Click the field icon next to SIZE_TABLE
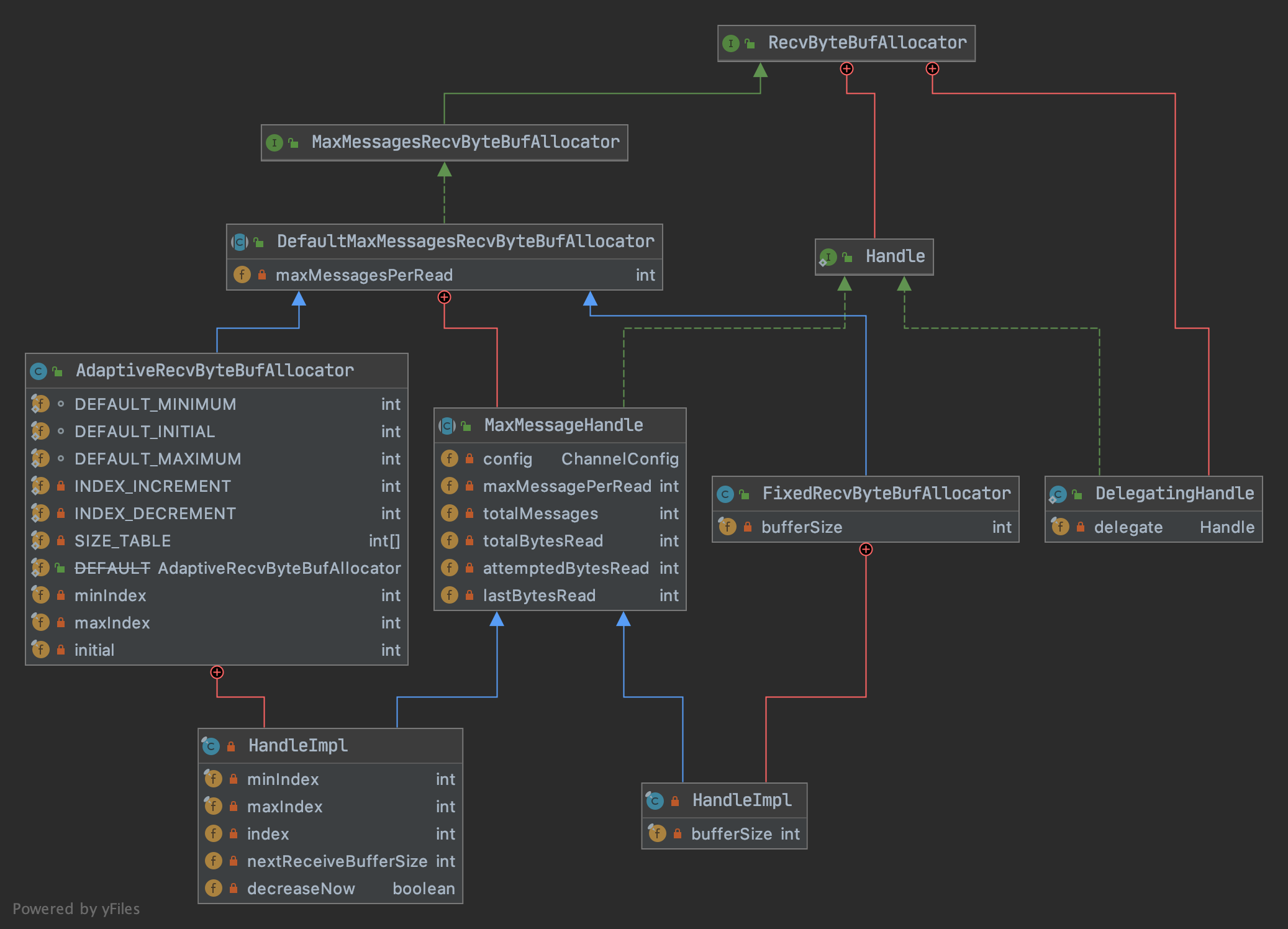Image resolution: width=1288 pixels, height=929 pixels. 40,541
